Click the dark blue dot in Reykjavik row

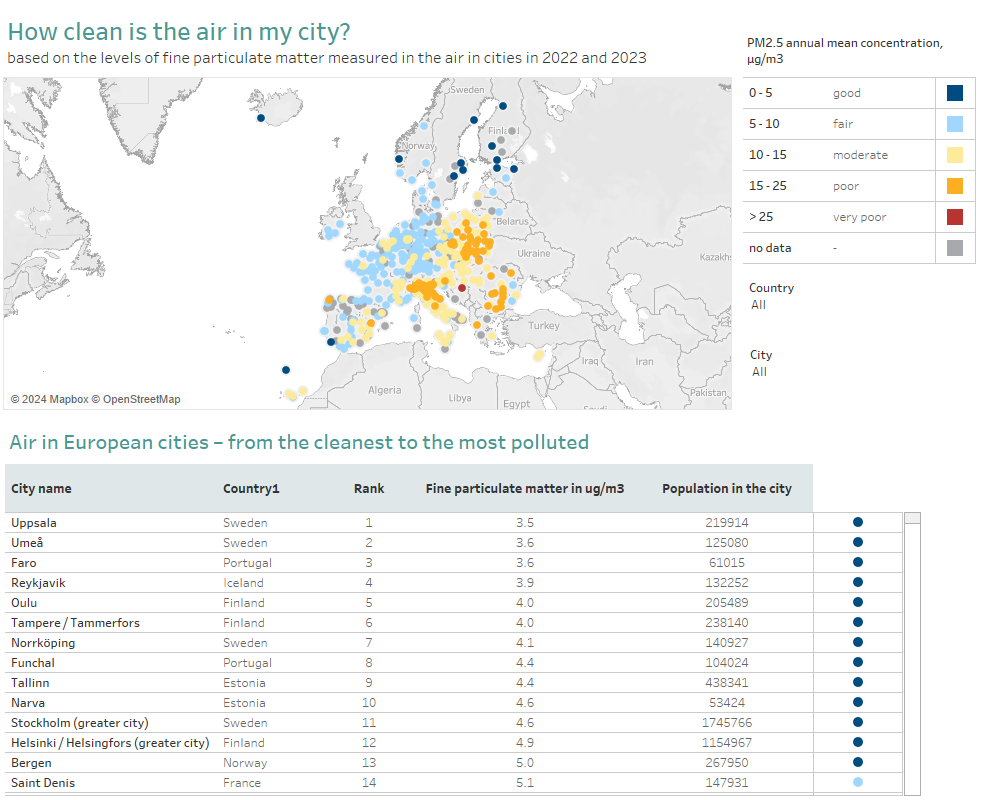[858, 582]
